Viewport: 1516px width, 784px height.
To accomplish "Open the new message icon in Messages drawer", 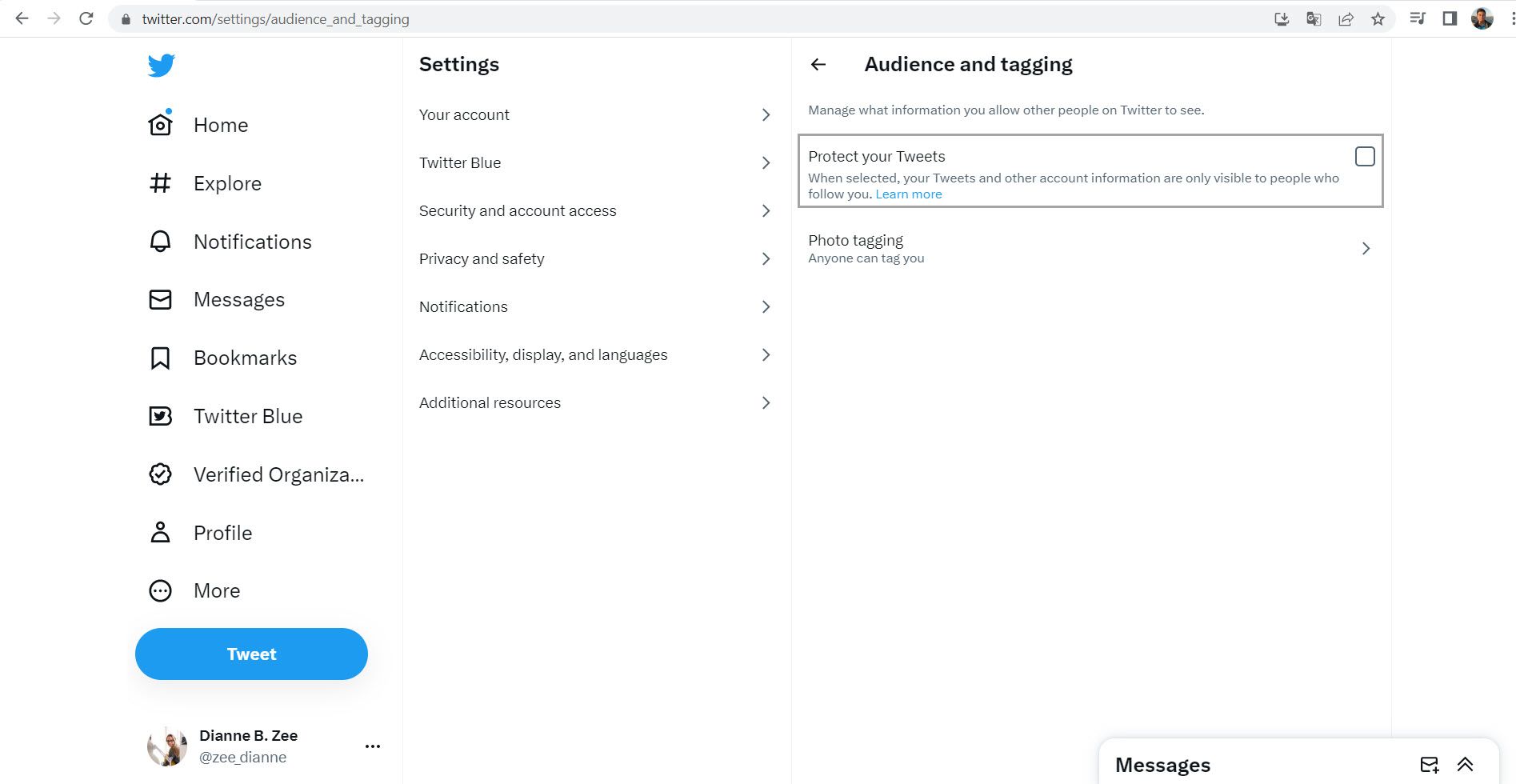I will [x=1429, y=764].
